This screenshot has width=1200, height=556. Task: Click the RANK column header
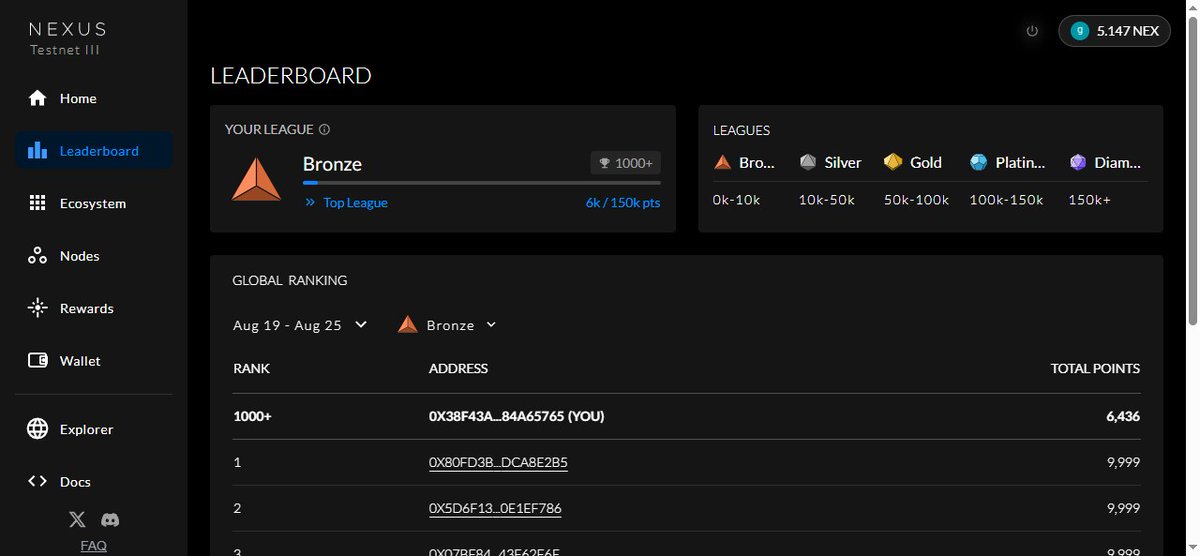(x=251, y=368)
